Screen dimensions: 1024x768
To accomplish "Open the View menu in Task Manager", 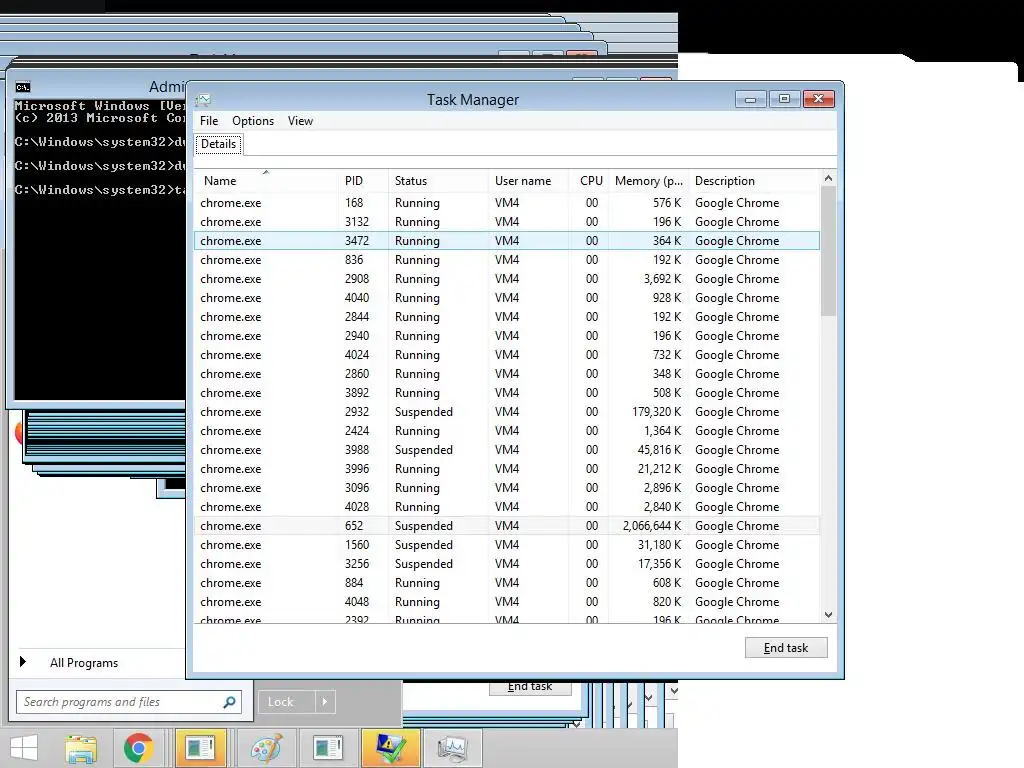I will [300, 121].
